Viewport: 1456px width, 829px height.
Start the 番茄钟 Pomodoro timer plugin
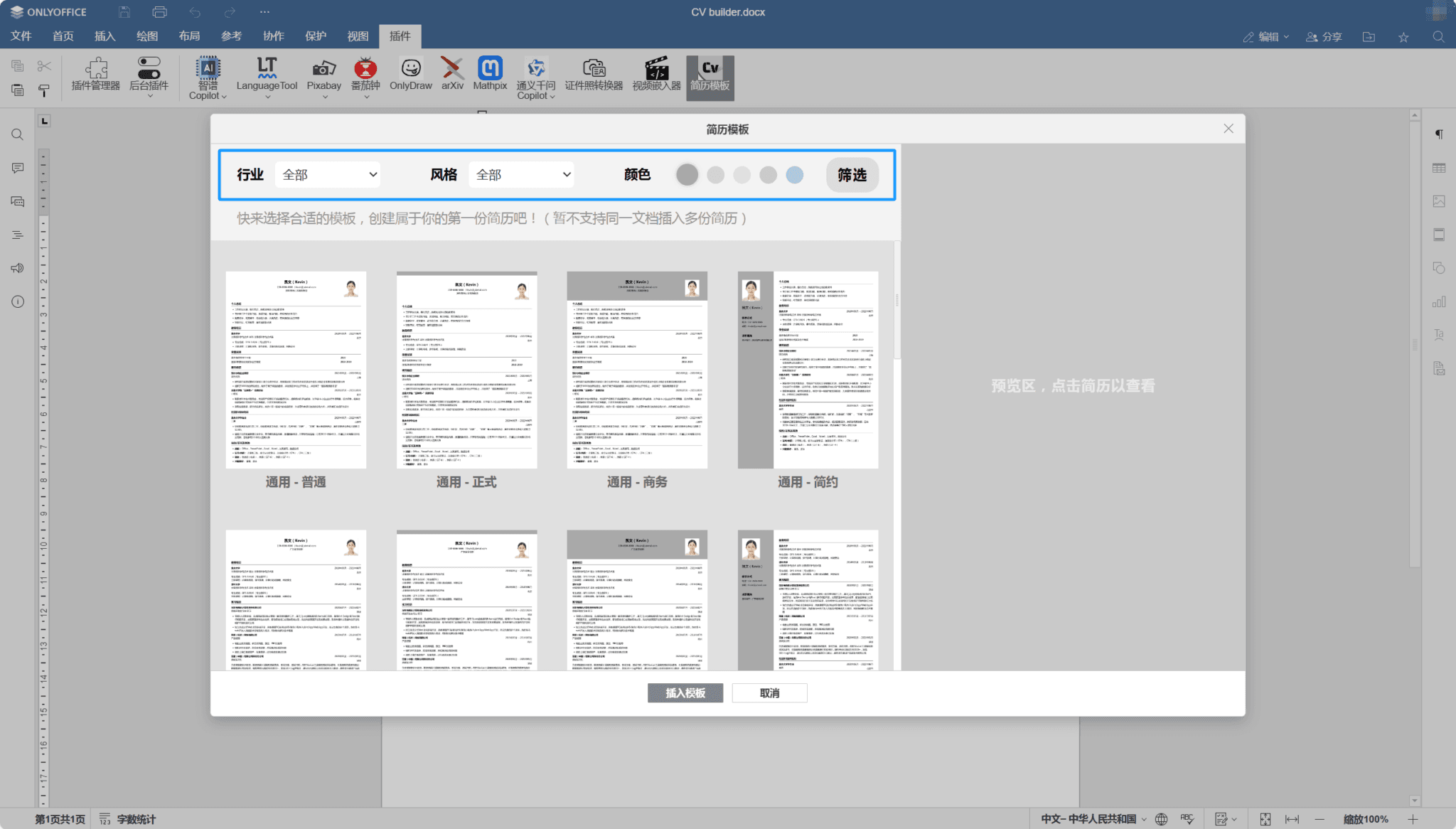point(365,75)
